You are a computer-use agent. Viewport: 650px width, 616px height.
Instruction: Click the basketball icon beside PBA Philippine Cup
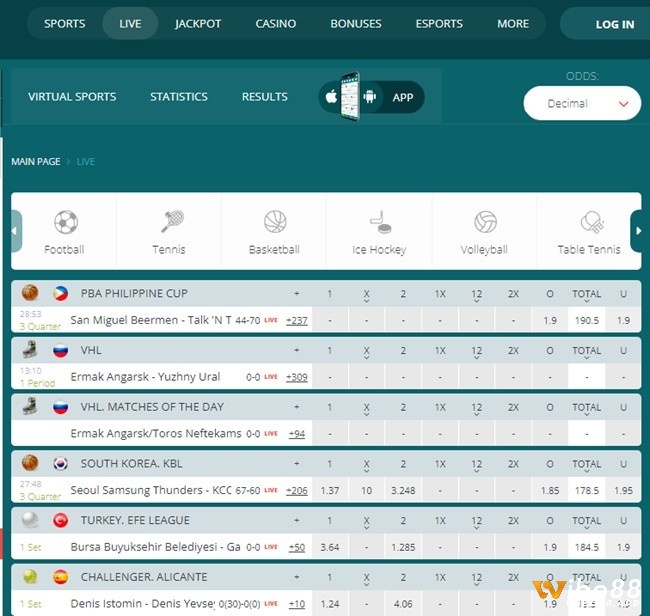tap(30, 293)
